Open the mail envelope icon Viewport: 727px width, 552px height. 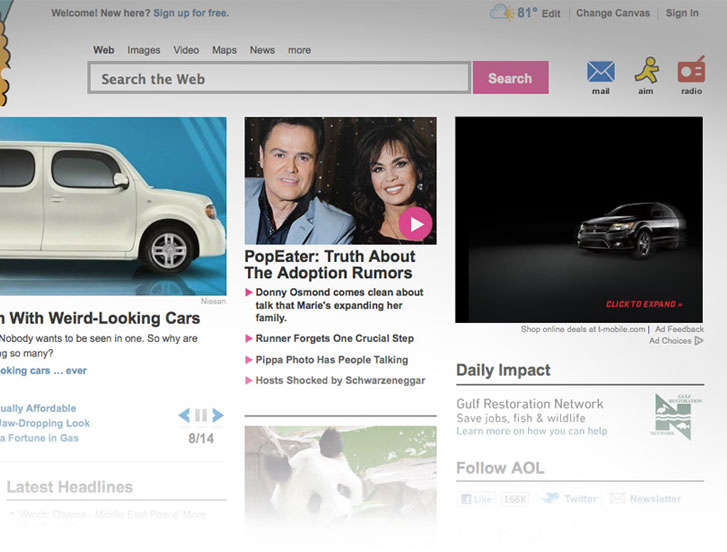click(x=600, y=72)
